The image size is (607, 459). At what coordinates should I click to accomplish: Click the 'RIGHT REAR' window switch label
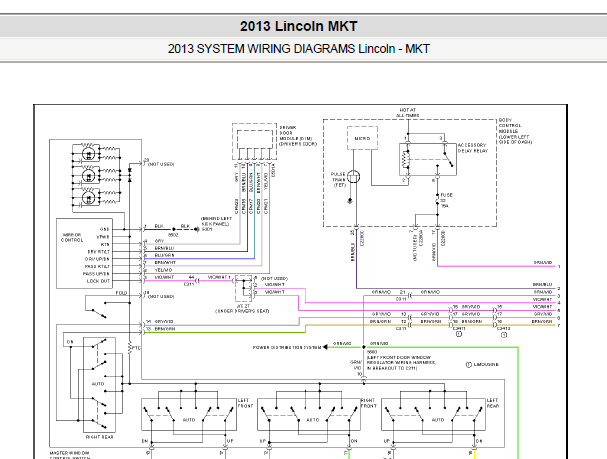coord(99,437)
